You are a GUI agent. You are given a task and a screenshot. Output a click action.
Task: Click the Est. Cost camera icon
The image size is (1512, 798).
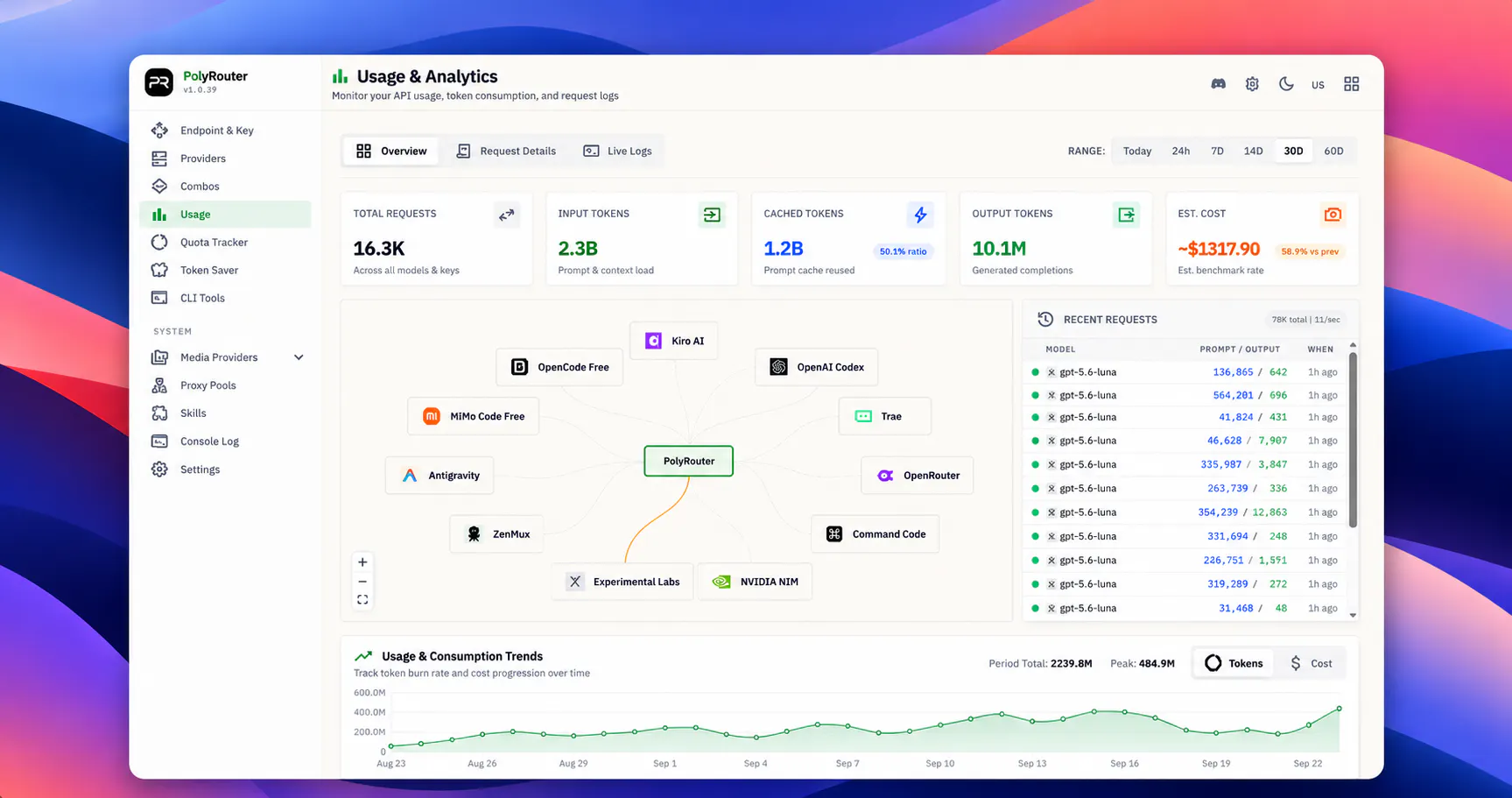click(1333, 215)
